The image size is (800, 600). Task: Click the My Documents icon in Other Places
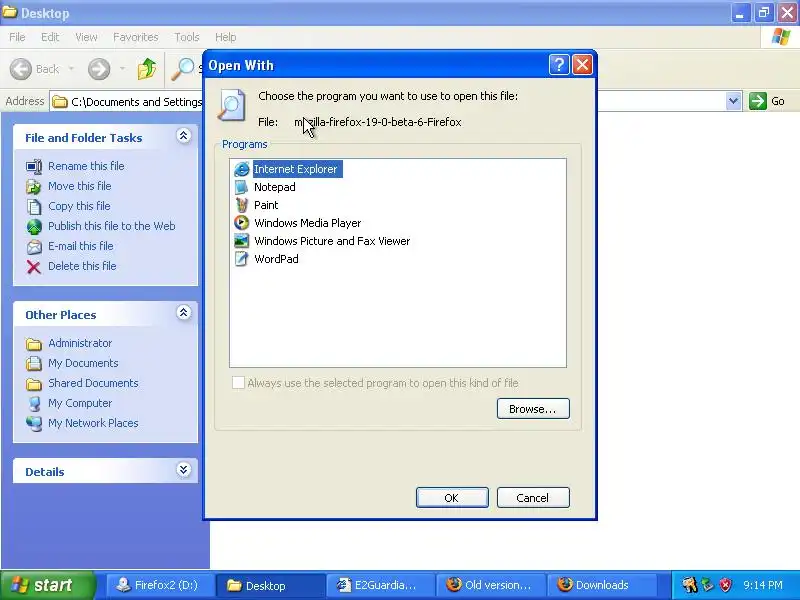point(34,363)
